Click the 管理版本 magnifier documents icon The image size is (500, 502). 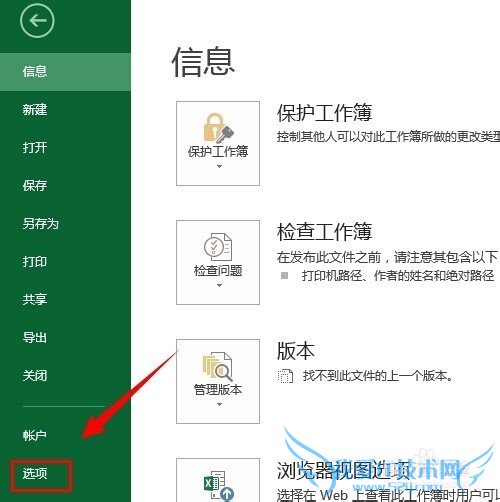(x=217, y=366)
